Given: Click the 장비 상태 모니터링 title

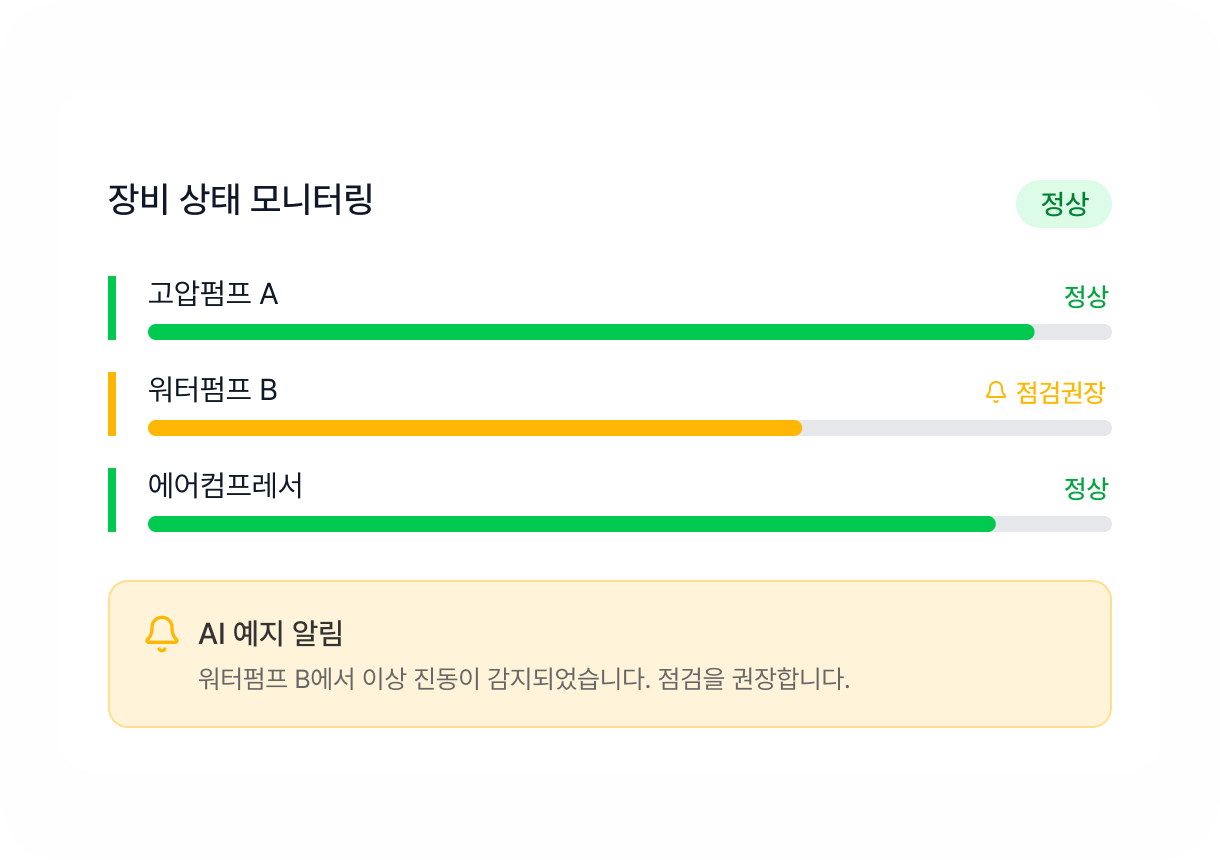Looking at the screenshot, I should (240, 199).
